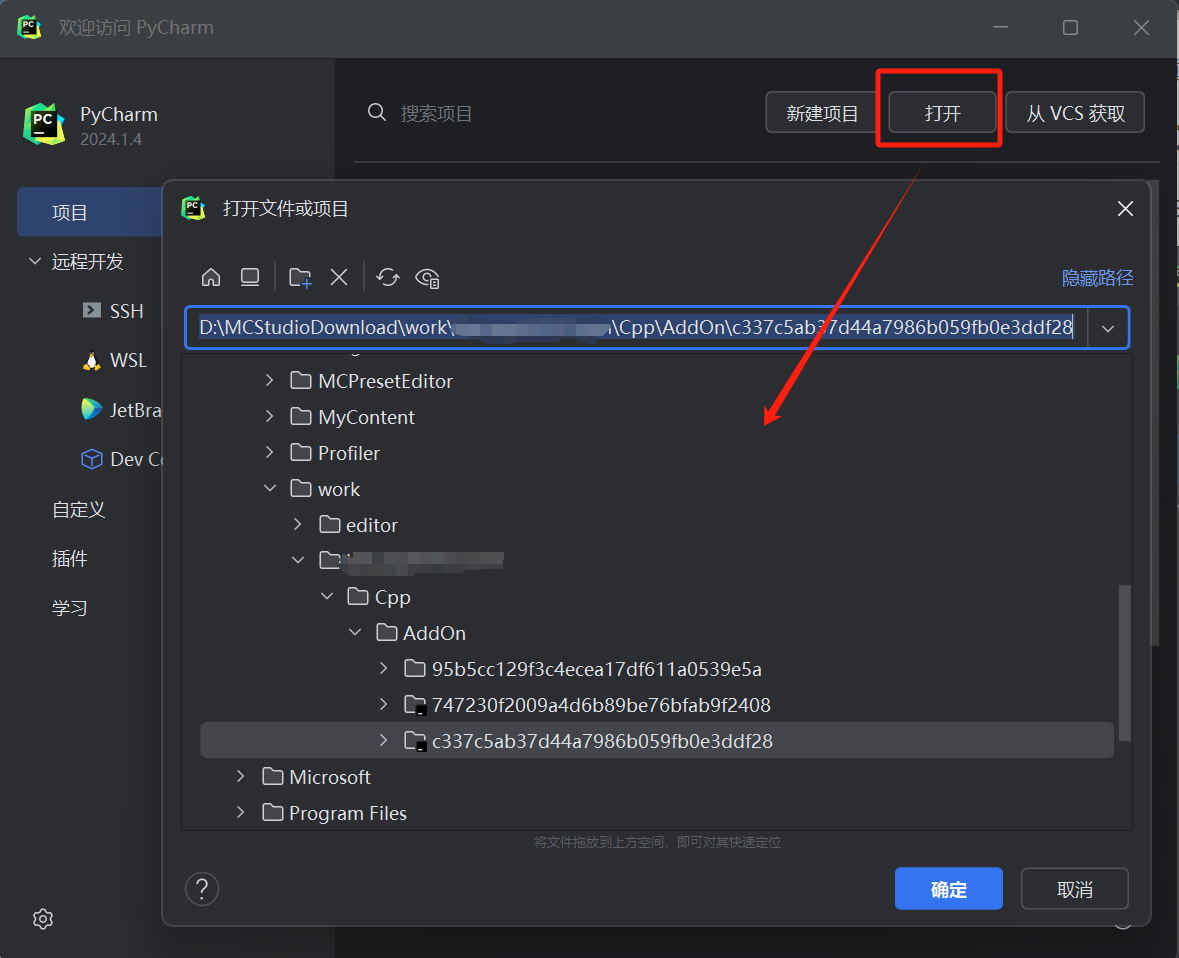Collapse the work folder
Viewport: 1179px width, 958px height.
coord(270,488)
